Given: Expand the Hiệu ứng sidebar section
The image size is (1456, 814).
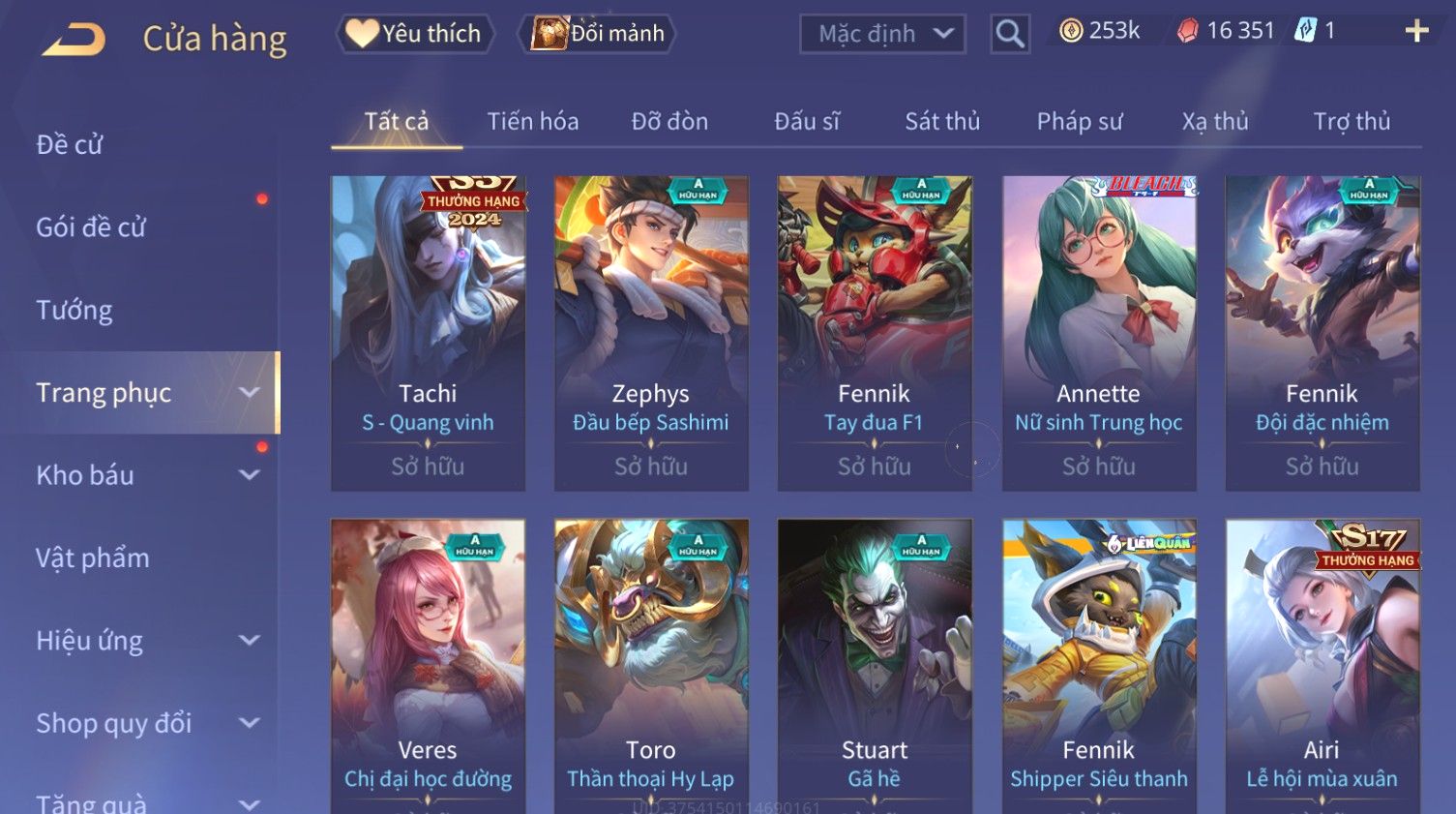Looking at the screenshot, I should tap(250, 640).
